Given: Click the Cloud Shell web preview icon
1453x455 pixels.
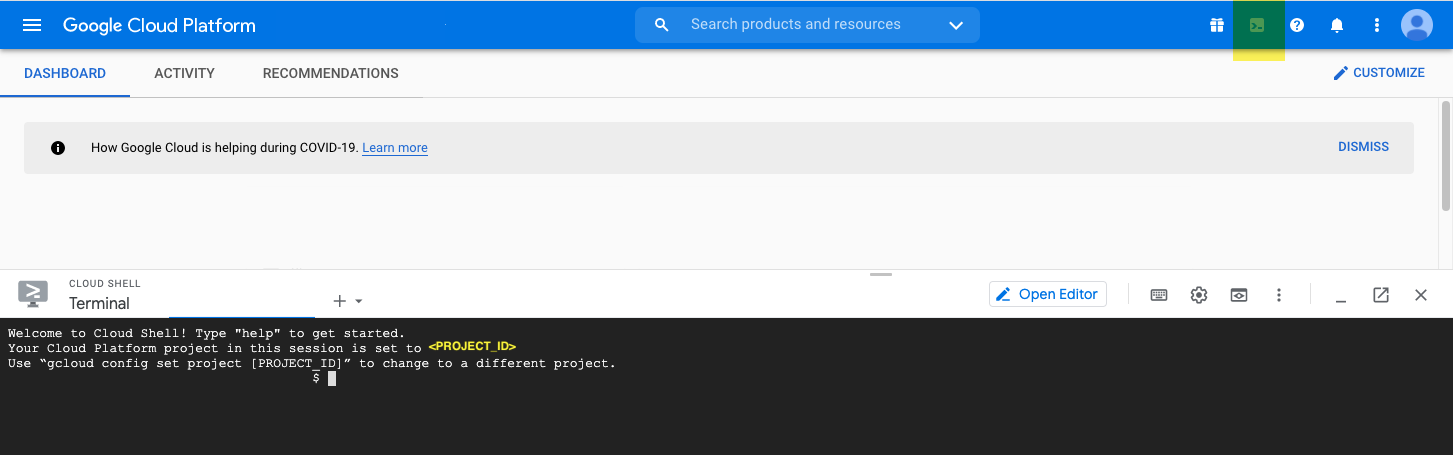Looking at the screenshot, I should pyautogui.click(x=1239, y=295).
